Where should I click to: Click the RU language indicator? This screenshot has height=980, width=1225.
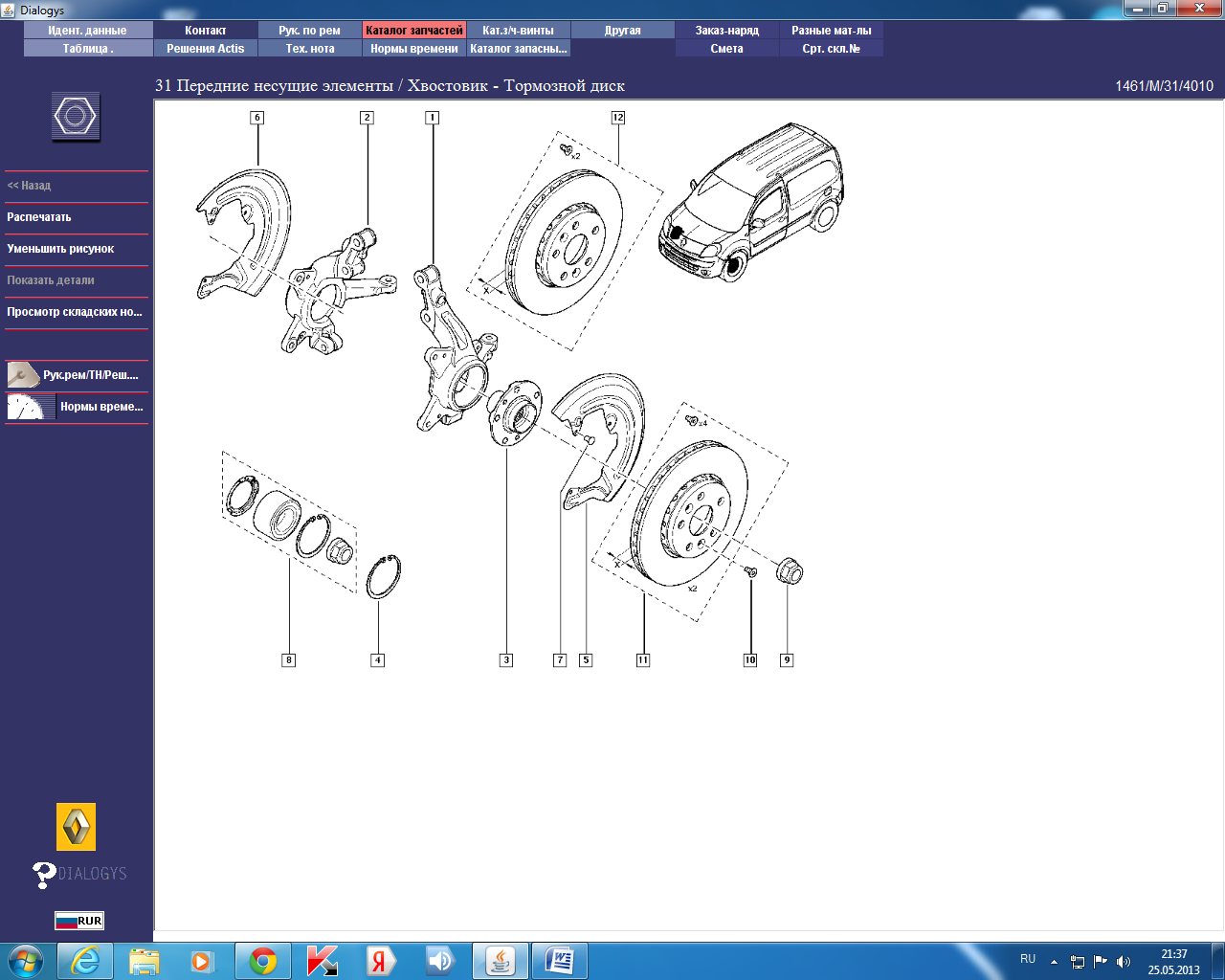(x=1028, y=959)
